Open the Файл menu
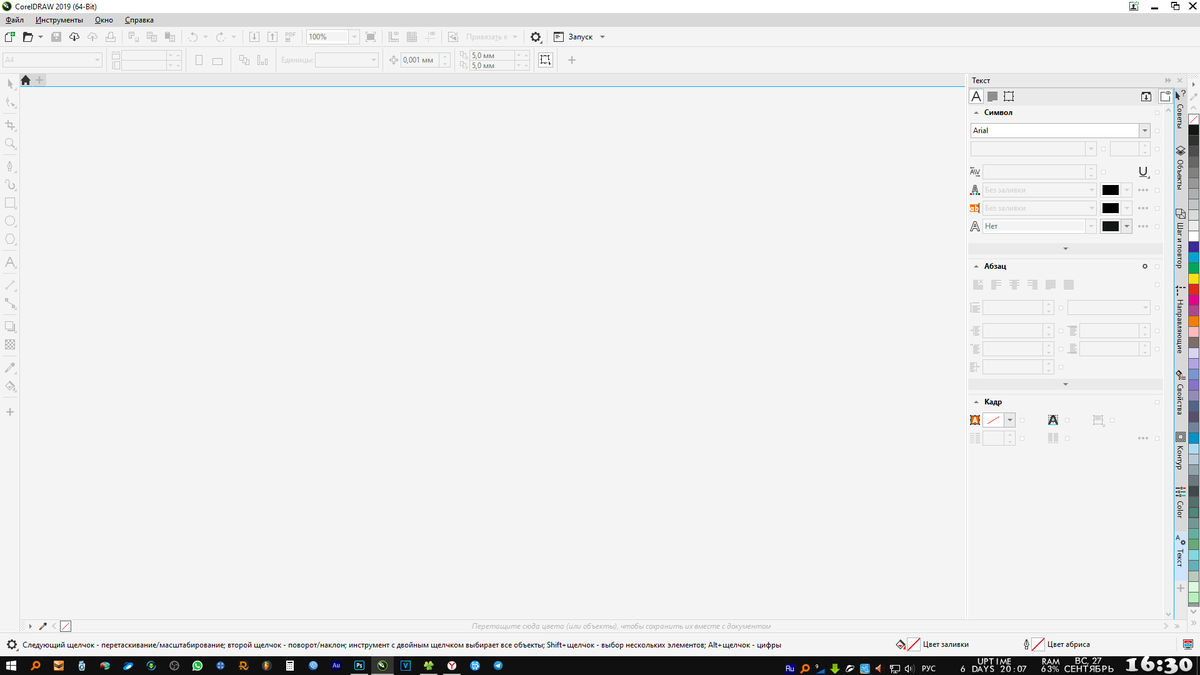Screen dimensions: 1200x675 tap(14, 20)
